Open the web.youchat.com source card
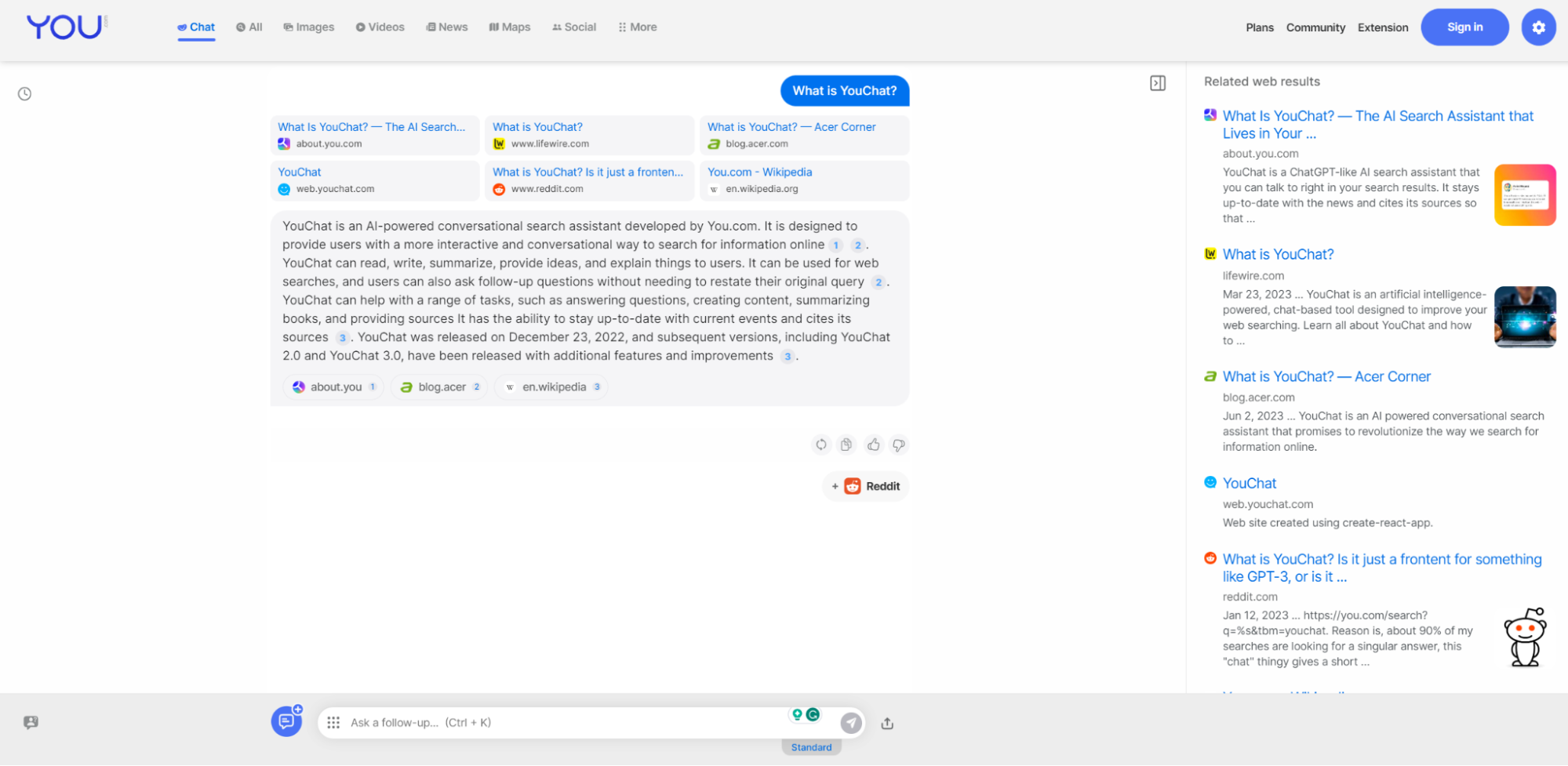Image resolution: width=1568 pixels, height=766 pixels. [x=375, y=180]
